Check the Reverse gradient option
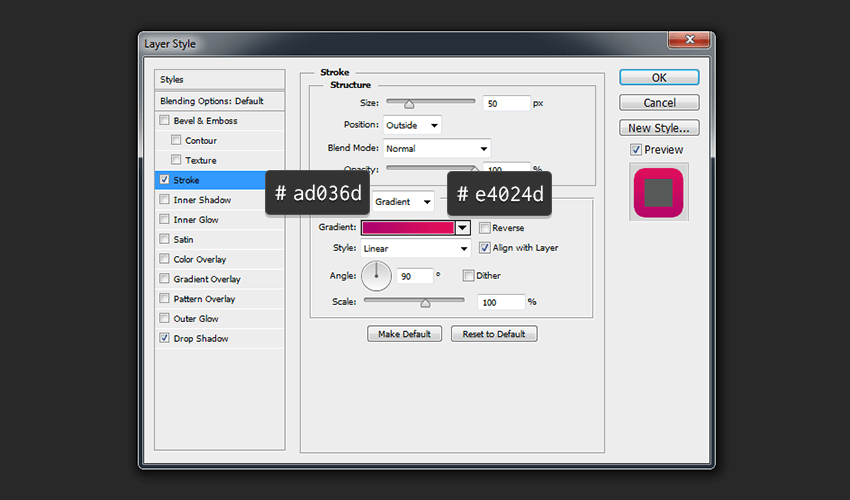Image resolution: width=850 pixels, height=500 pixels. pyautogui.click(x=485, y=228)
